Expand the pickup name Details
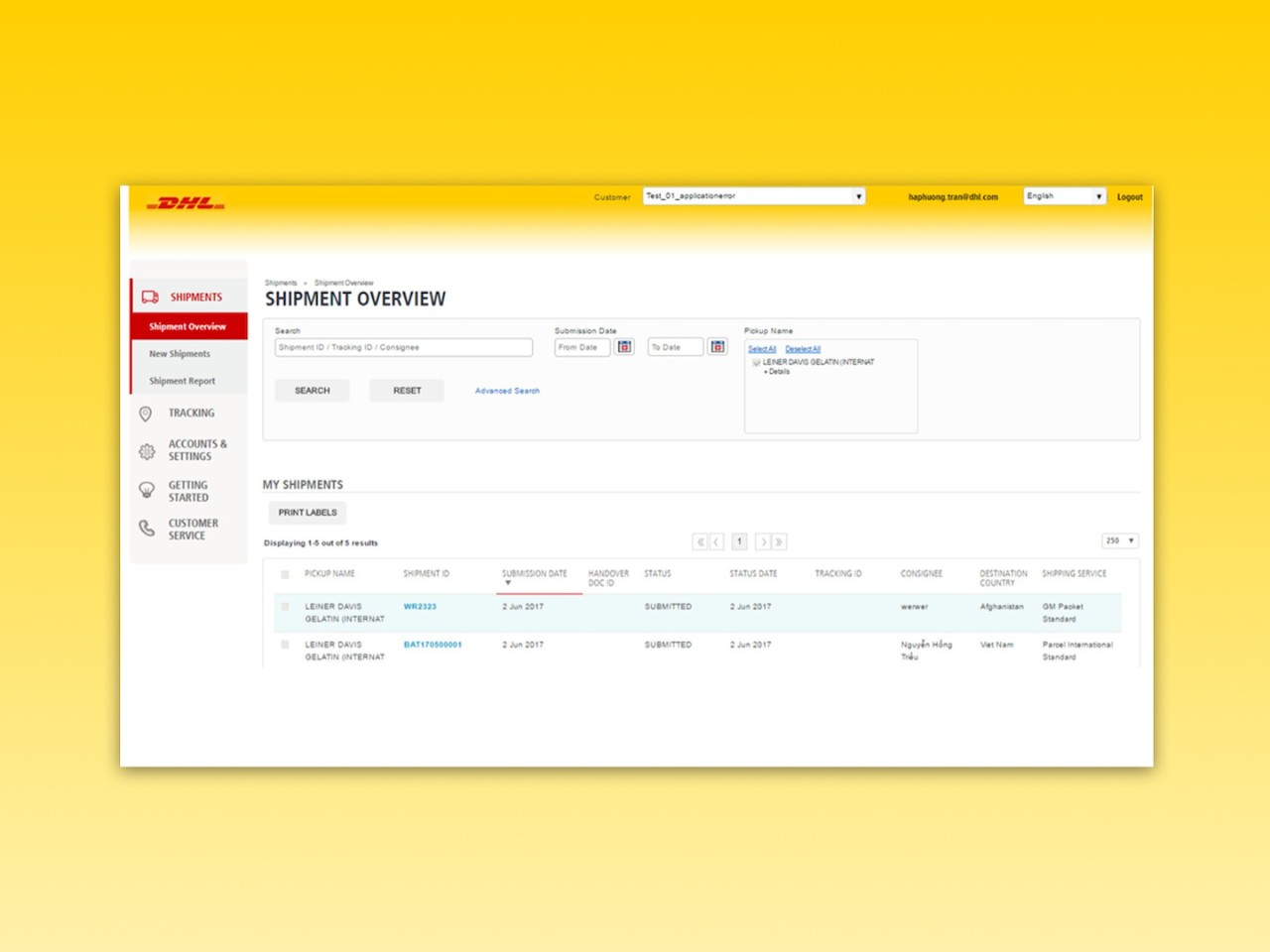 tap(777, 372)
